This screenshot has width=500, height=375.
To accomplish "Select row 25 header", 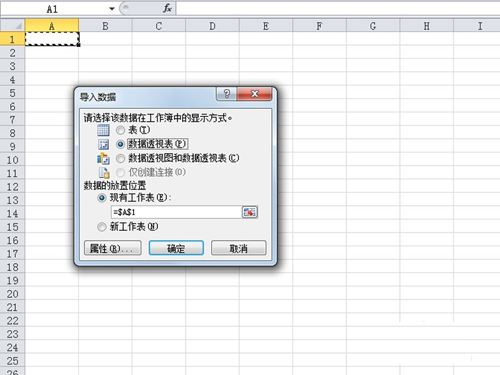I will pos(12,361).
